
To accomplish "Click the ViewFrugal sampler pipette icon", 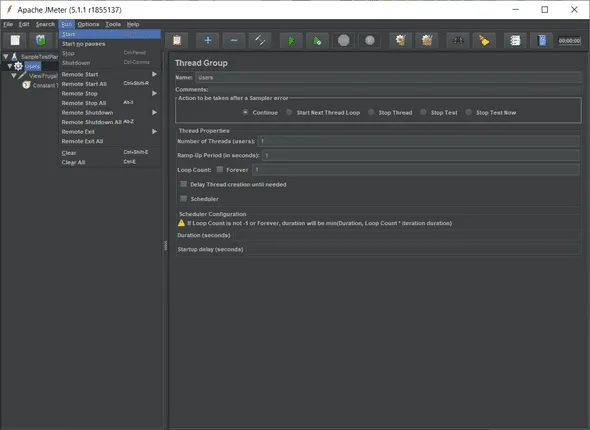I will pyautogui.click(x=22, y=76).
